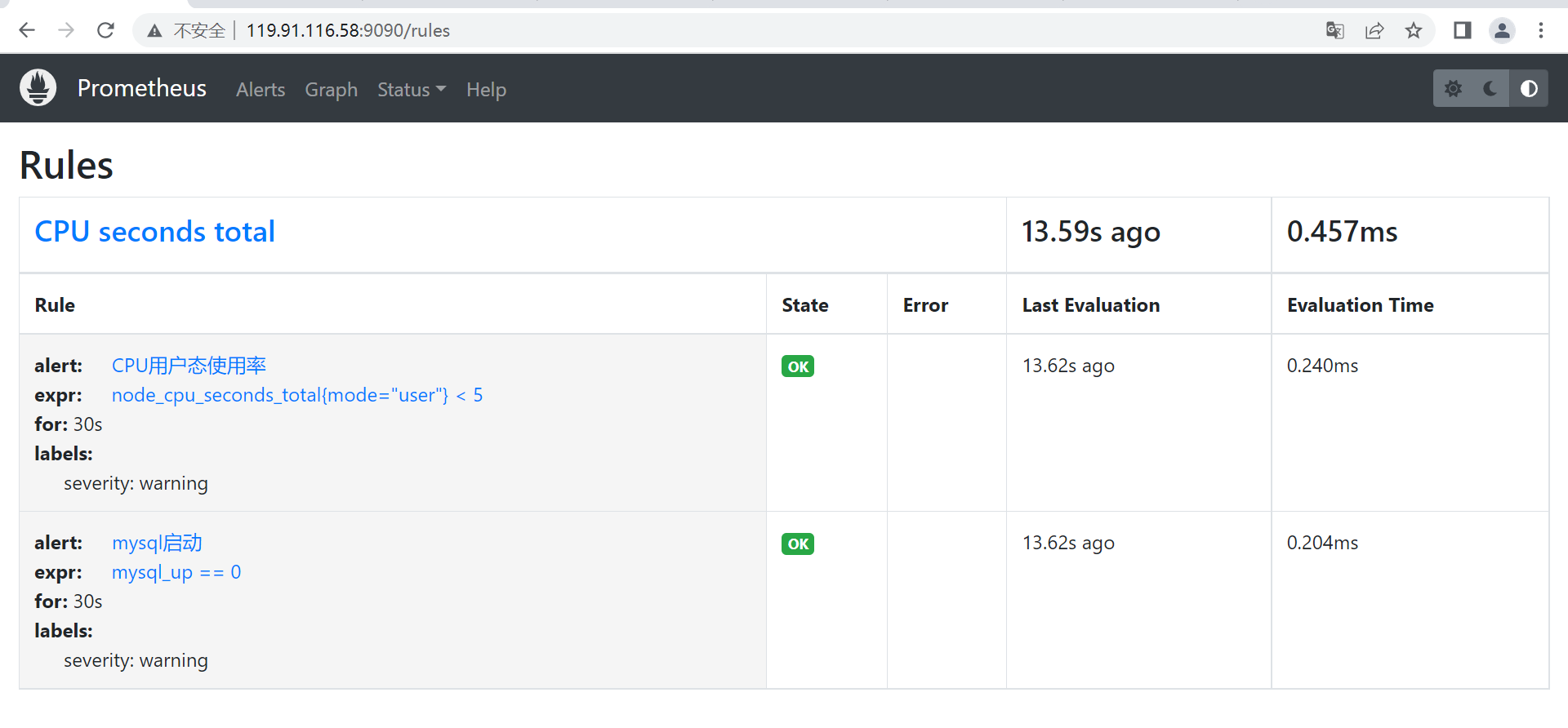Click the Prometheus brand title
1568x728 pixels.
click(142, 88)
